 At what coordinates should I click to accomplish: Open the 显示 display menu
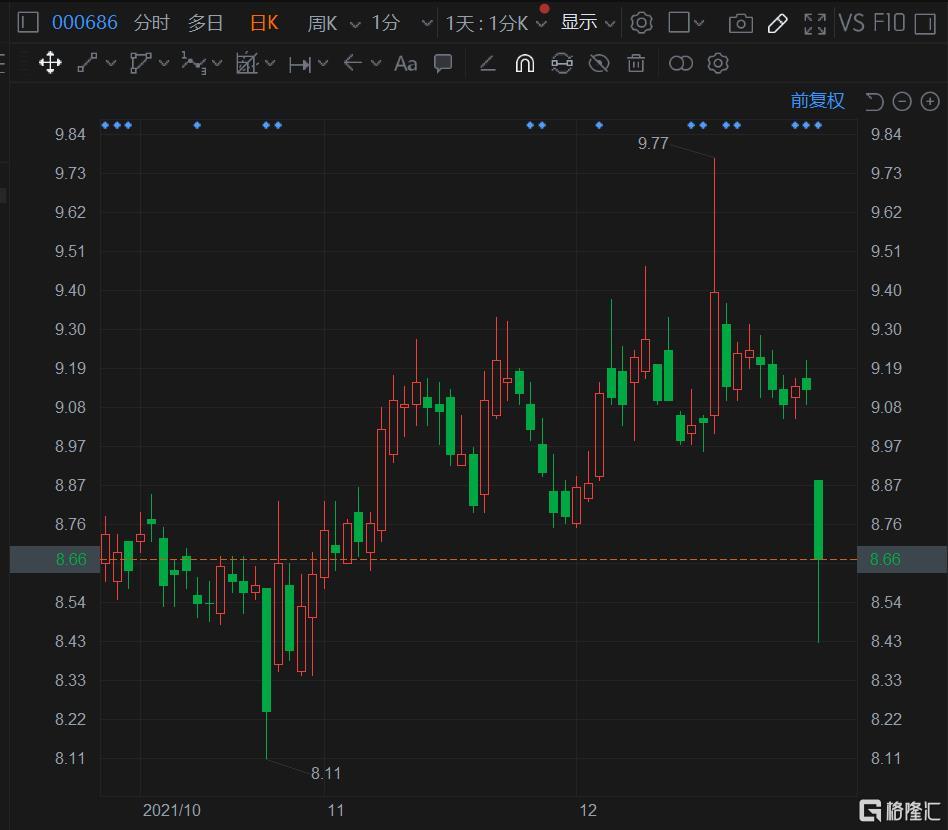click(588, 22)
